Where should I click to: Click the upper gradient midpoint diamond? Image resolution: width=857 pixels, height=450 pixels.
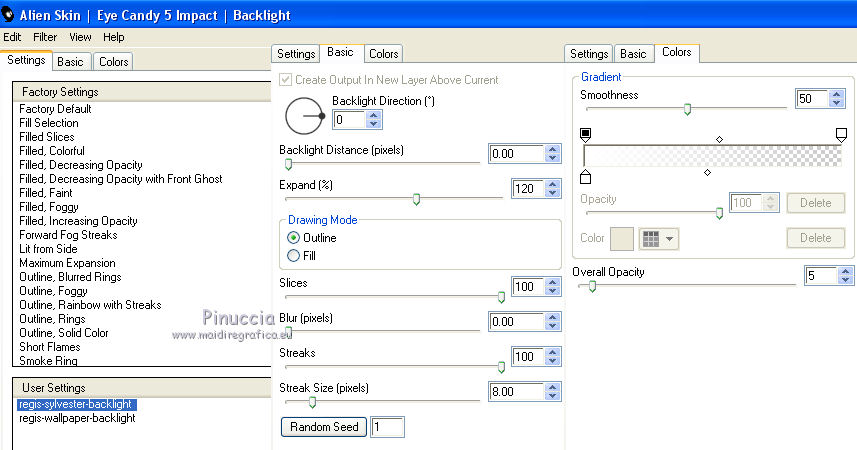coord(719,139)
